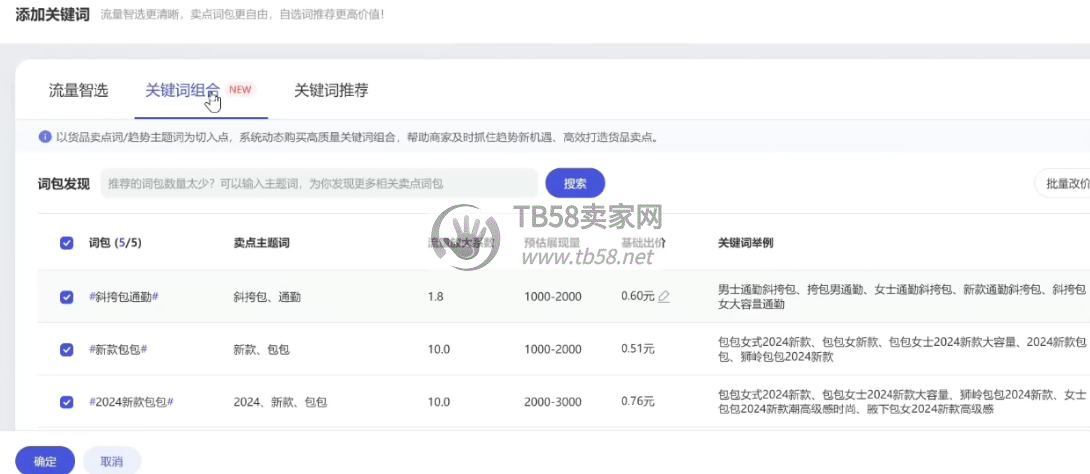
Task: Click the 2024、新款、包包 theme words cell
Action: click(x=280, y=402)
